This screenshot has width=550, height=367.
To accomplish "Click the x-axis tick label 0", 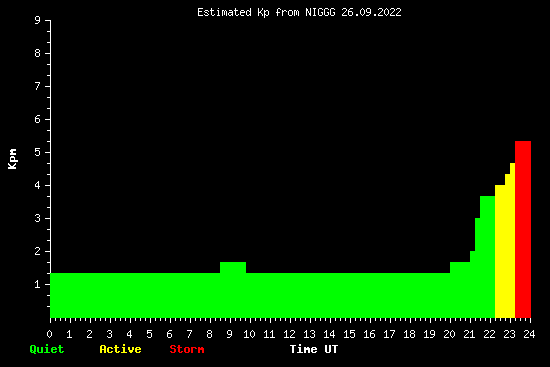I will pyautogui.click(x=50, y=334).
